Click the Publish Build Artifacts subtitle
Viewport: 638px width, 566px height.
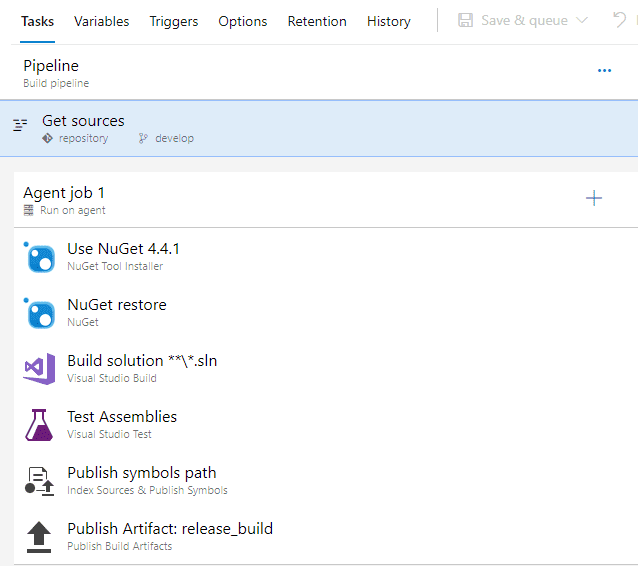(120, 546)
